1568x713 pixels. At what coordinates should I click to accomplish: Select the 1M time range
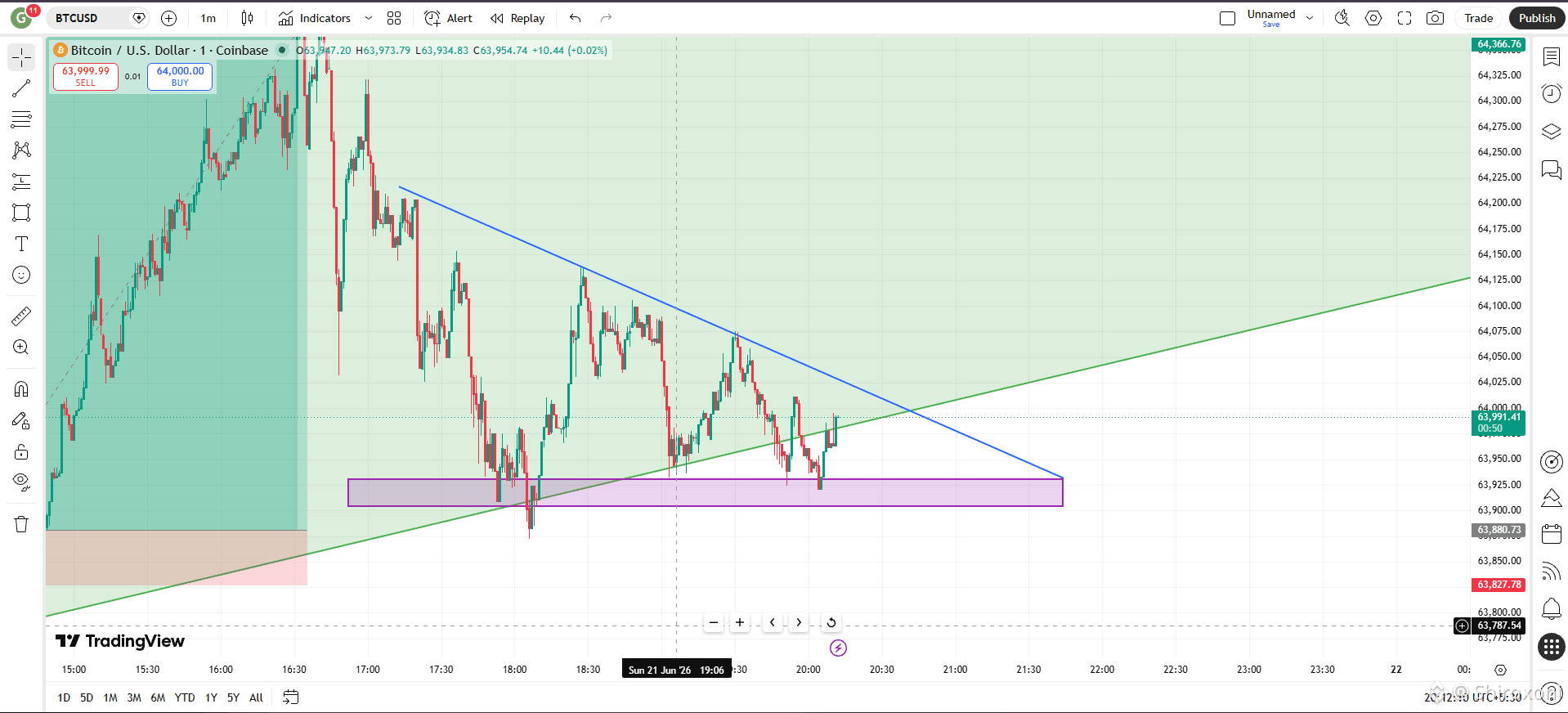(x=110, y=697)
